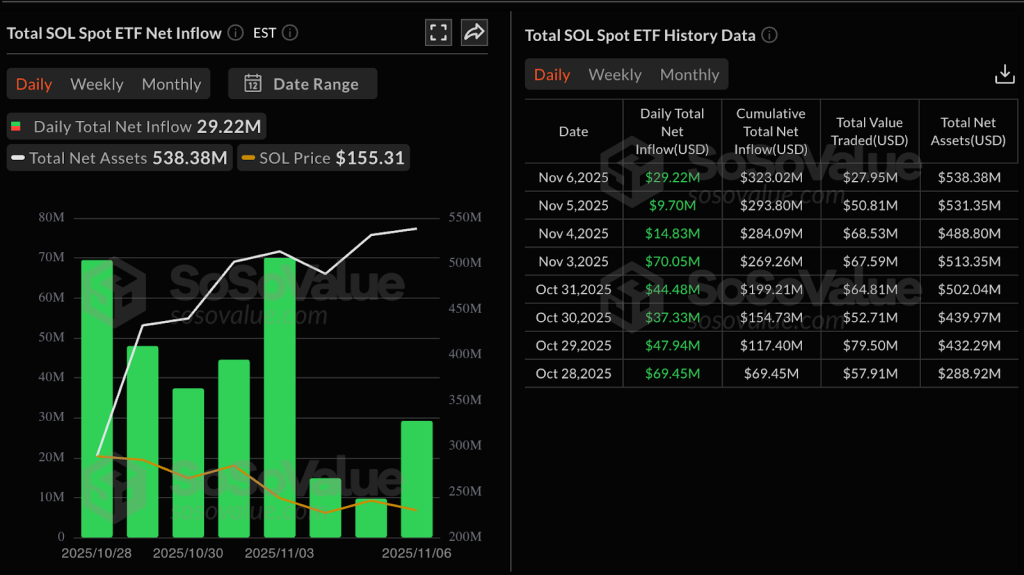Toggle SOL Price legend series

tap(323, 158)
